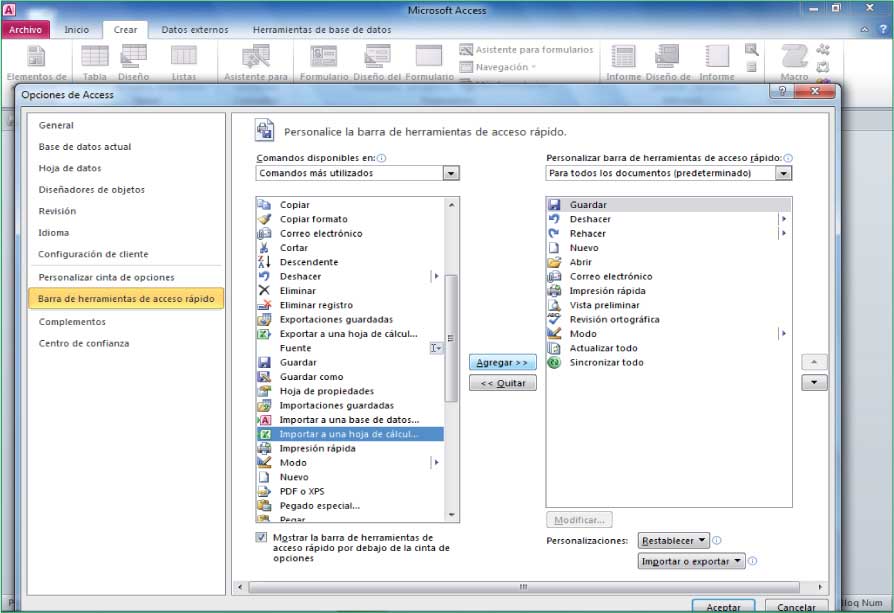Click the commands list vertical scrollbar thumb
The width and height of the screenshot is (894, 613).
coord(451,338)
